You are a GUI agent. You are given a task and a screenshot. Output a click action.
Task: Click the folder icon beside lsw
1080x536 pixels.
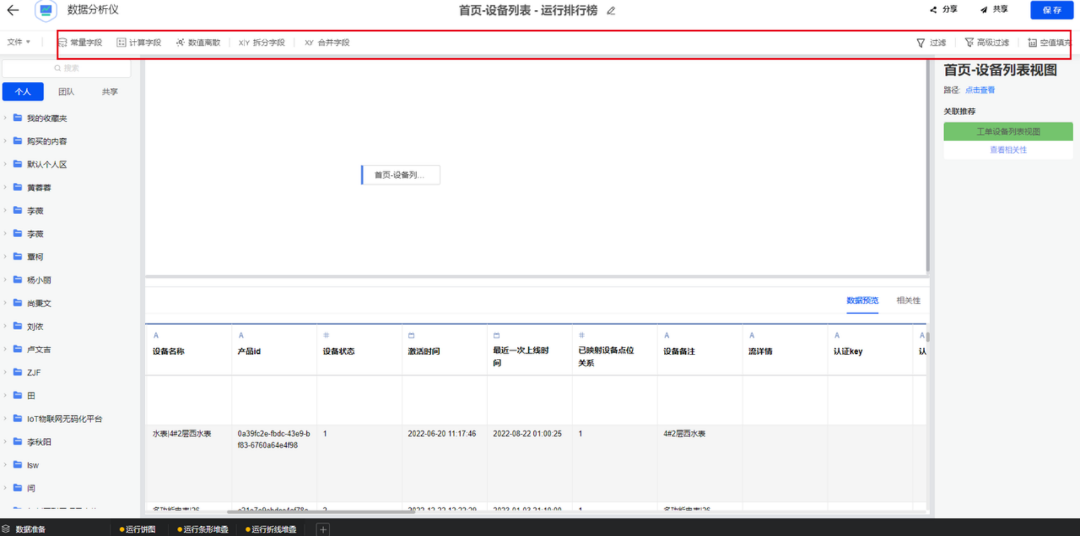tap(18, 464)
